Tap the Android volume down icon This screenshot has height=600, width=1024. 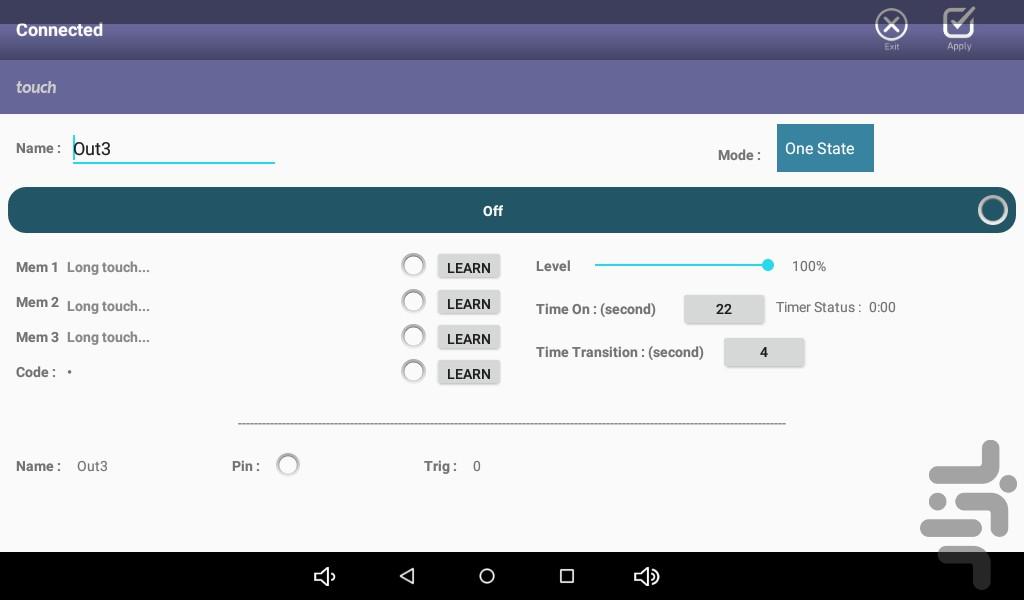pyautogui.click(x=325, y=576)
